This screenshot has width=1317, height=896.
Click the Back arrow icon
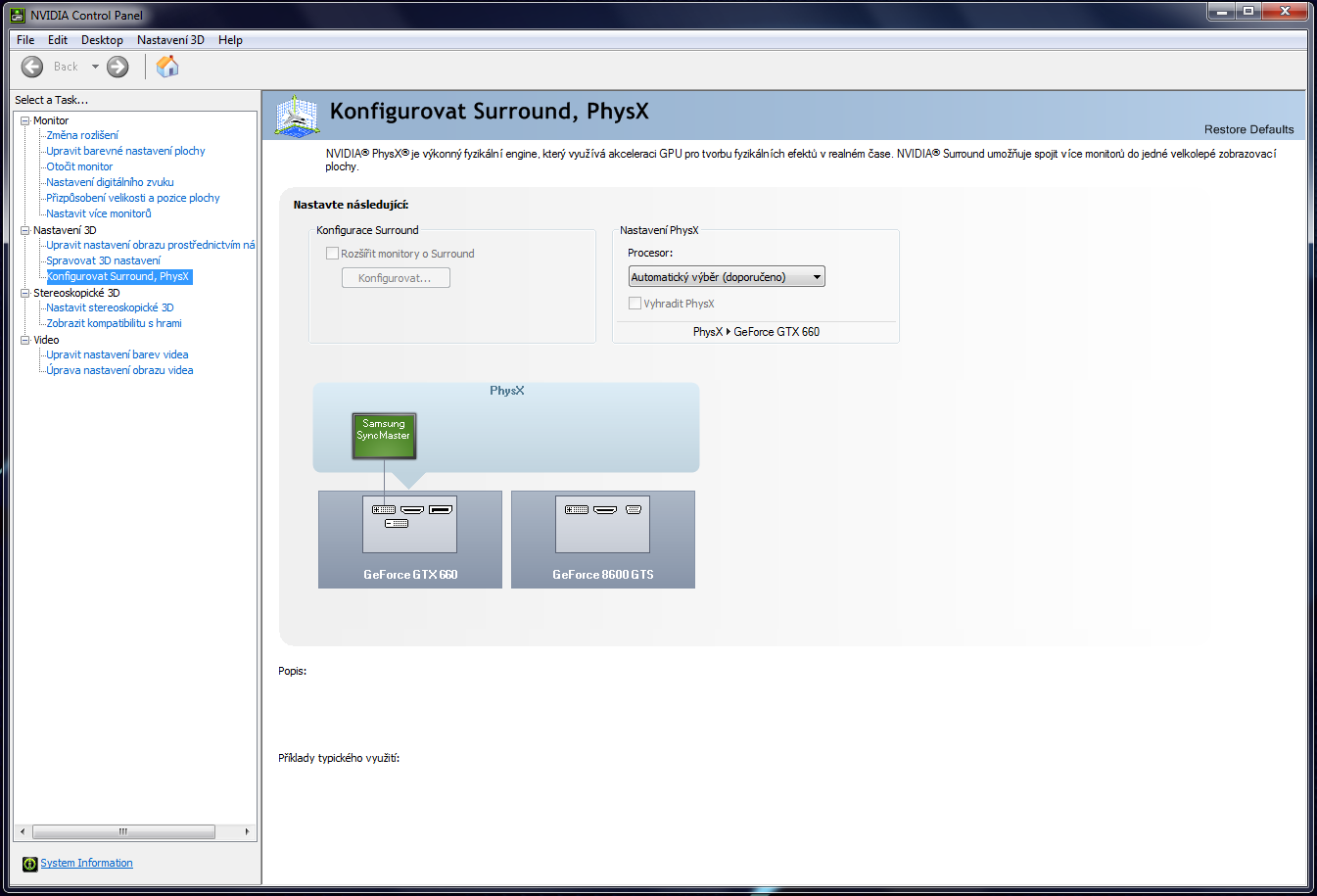(x=32, y=67)
